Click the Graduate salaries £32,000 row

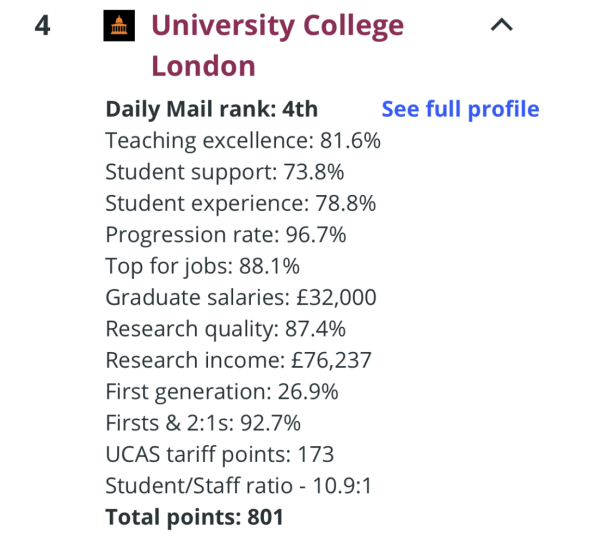(241, 298)
